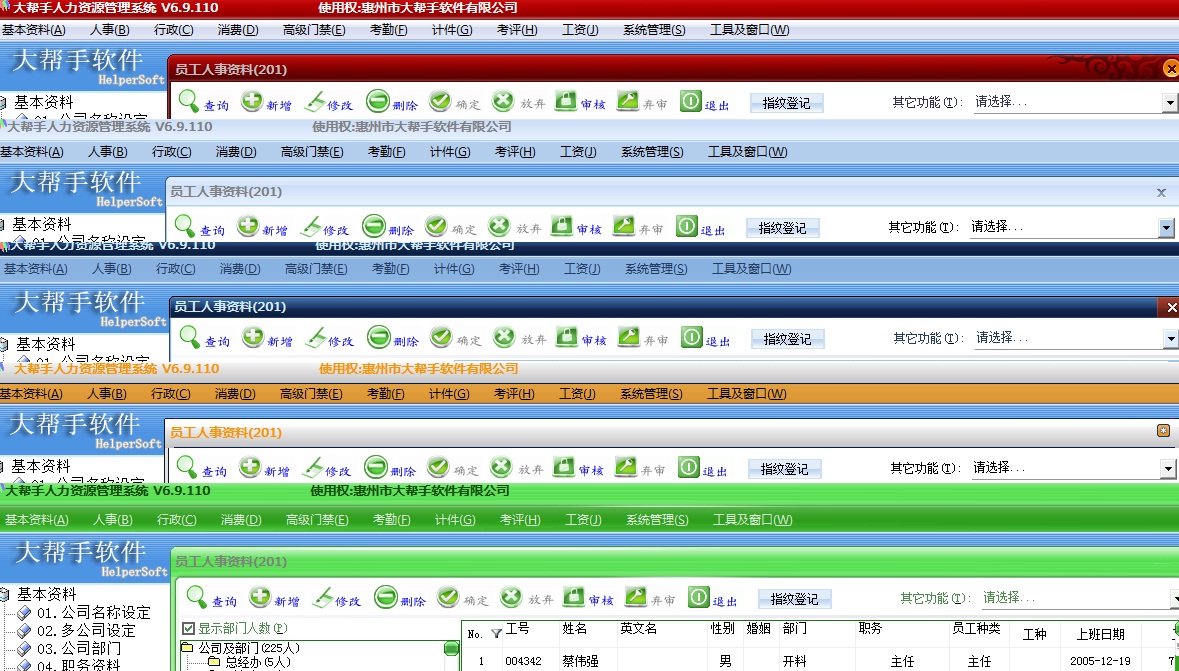Image resolution: width=1179 pixels, height=671 pixels.
Task: Use 退出 exit icon in green-themed window
Action: tap(699, 597)
